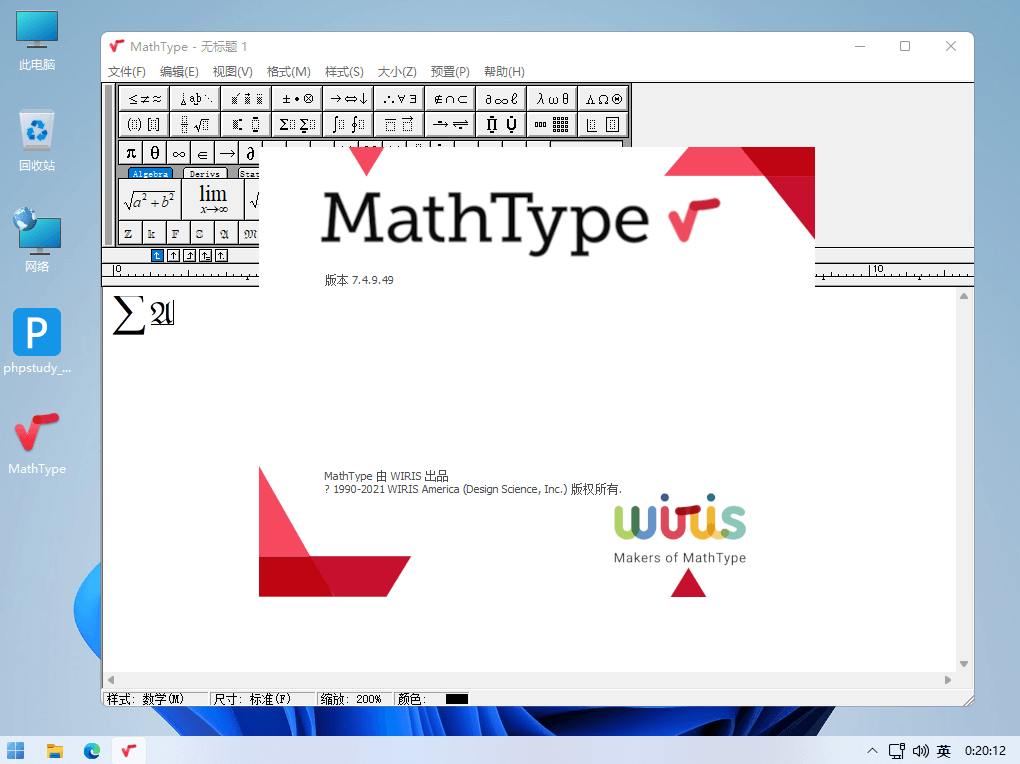Click the 样式: 数学 status bar field
1020x764 pixels.
156,699
